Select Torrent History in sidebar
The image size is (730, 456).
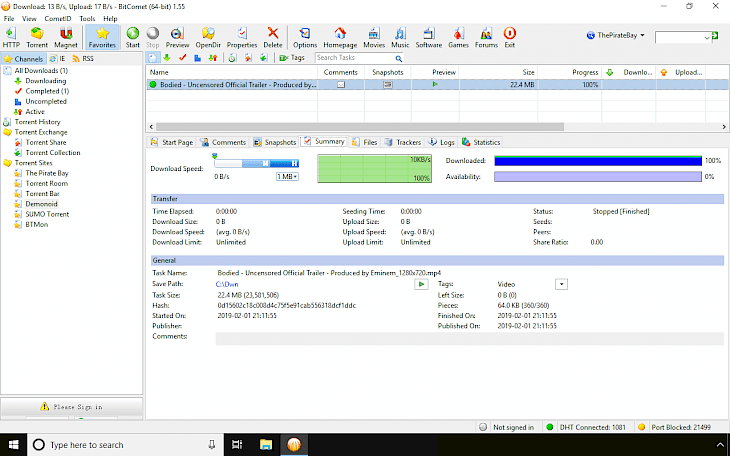(37, 122)
